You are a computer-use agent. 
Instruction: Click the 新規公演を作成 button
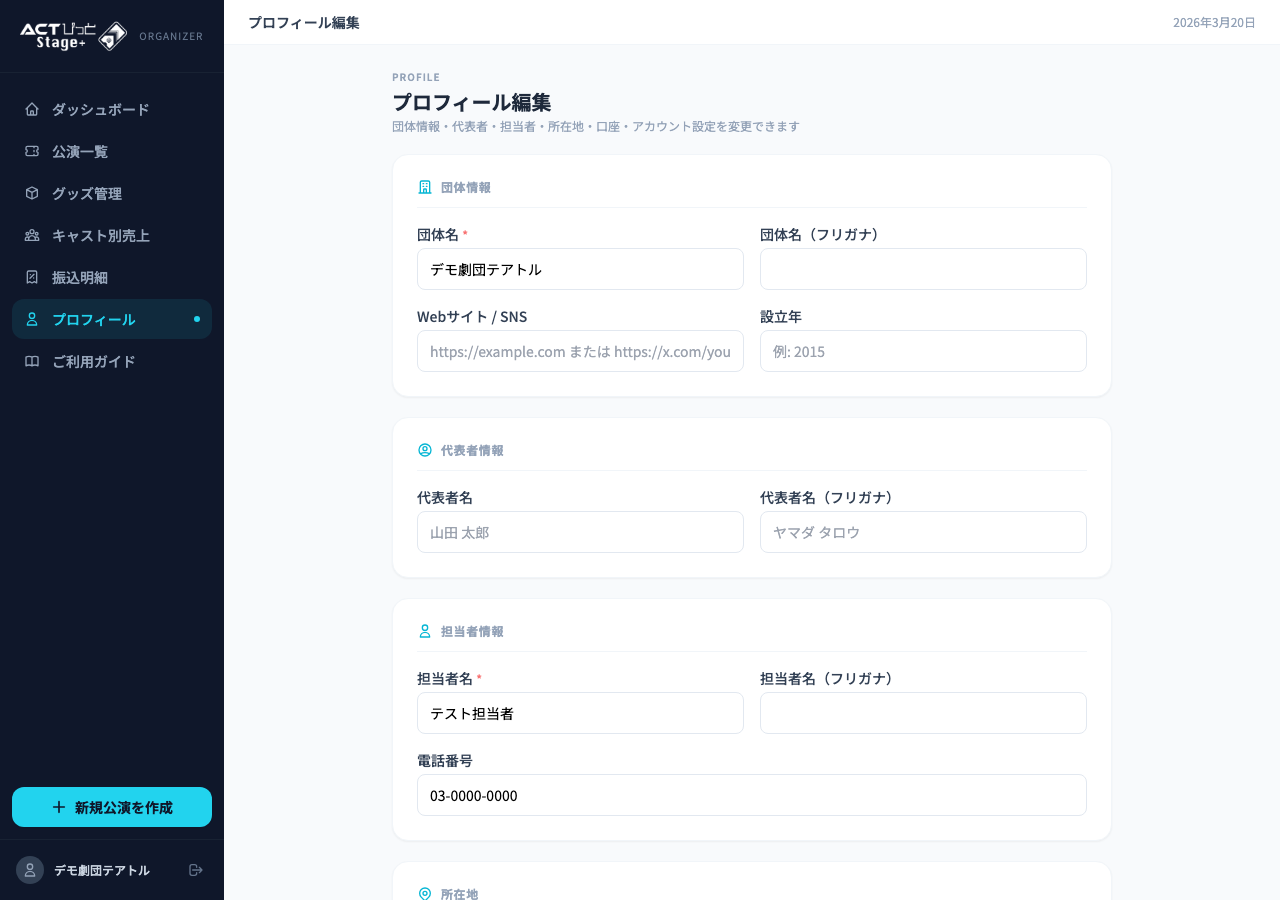coord(112,807)
